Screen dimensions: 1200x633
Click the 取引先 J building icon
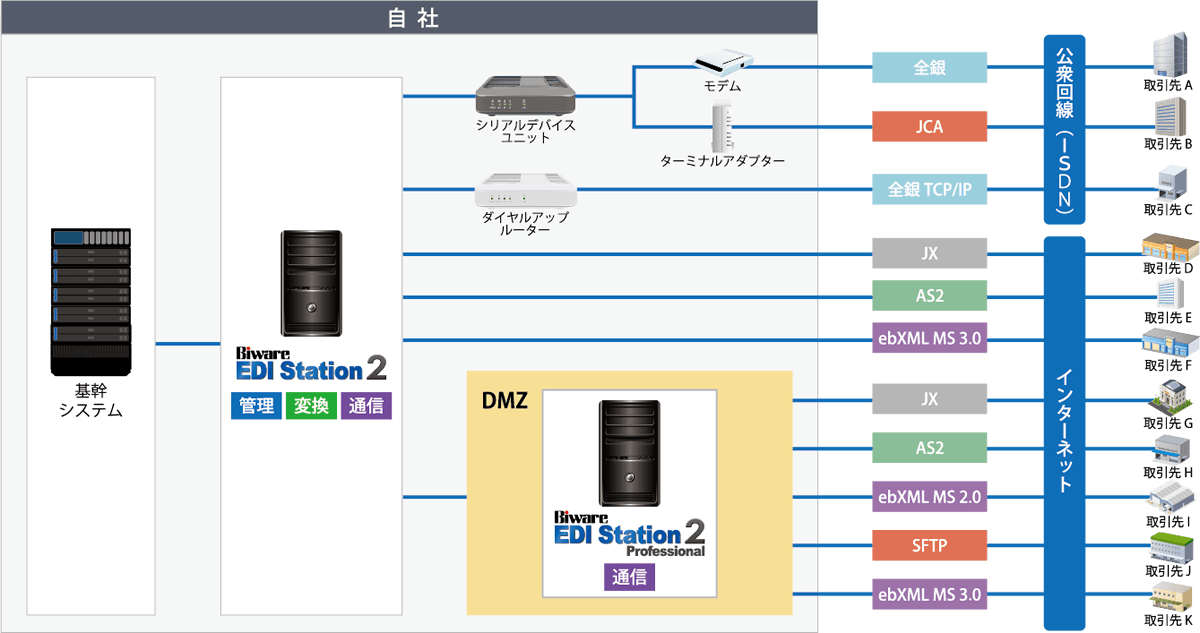1169,547
